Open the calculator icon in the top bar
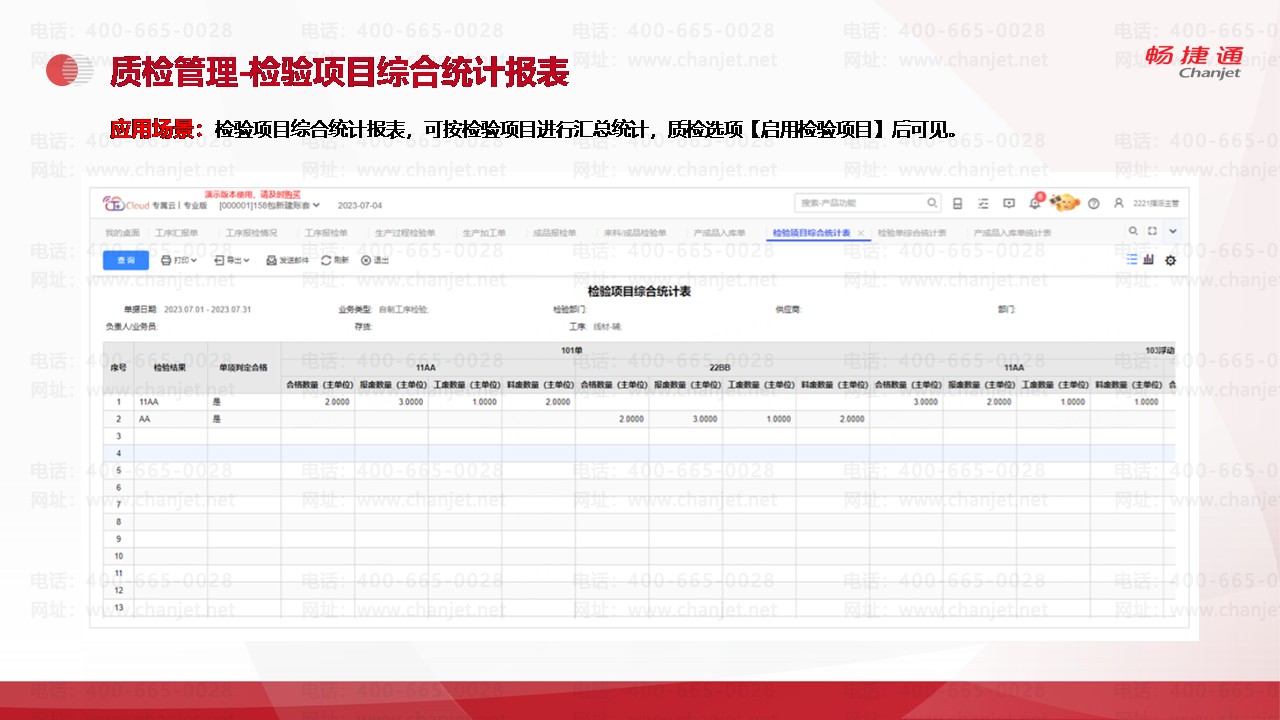 [957, 204]
